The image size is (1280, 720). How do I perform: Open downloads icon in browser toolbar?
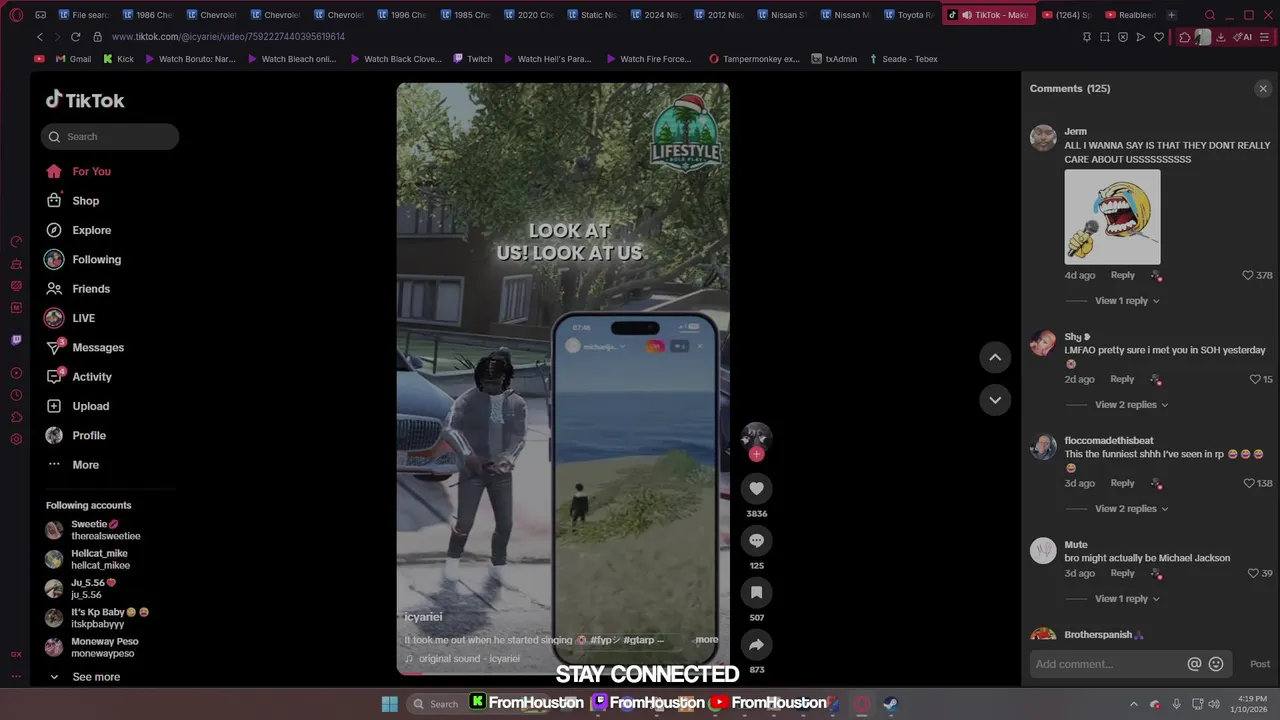point(1221,37)
